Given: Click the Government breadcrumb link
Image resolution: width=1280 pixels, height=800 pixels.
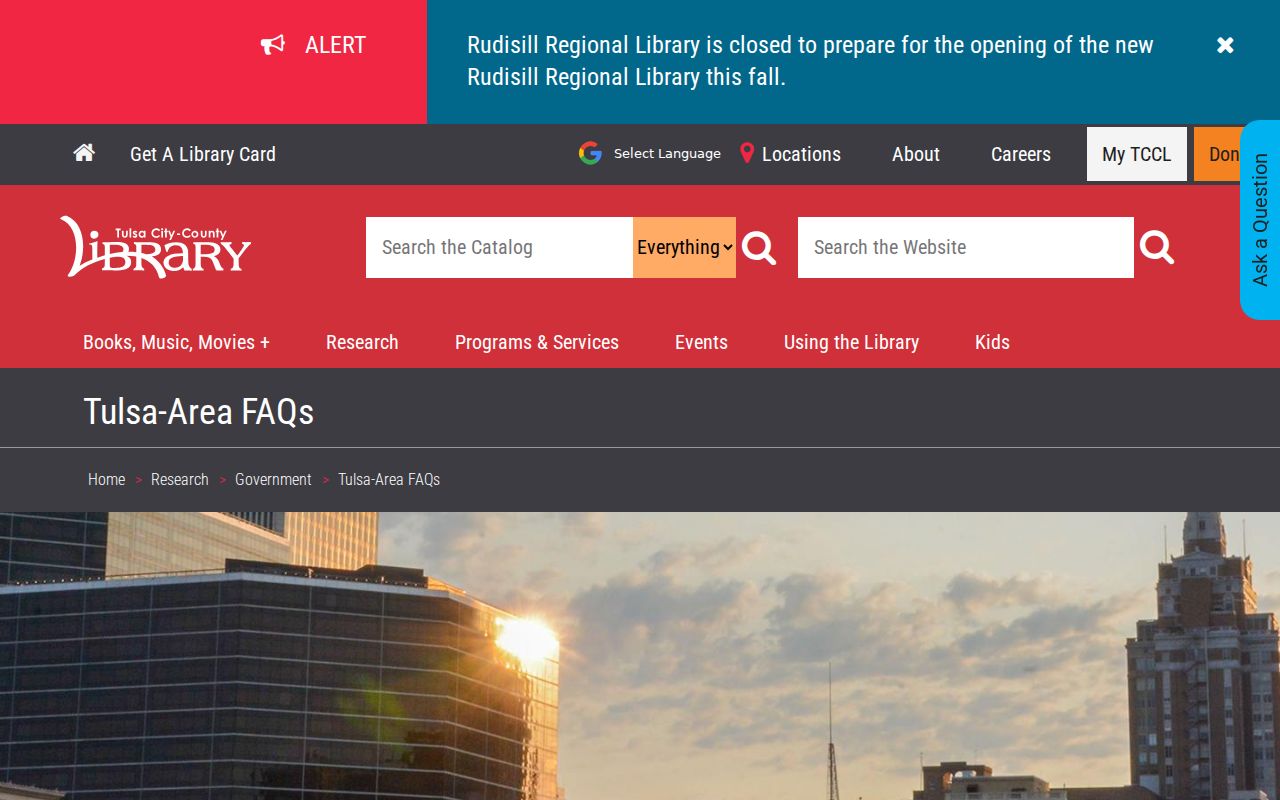Looking at the screenshot, I should point(273,480).
